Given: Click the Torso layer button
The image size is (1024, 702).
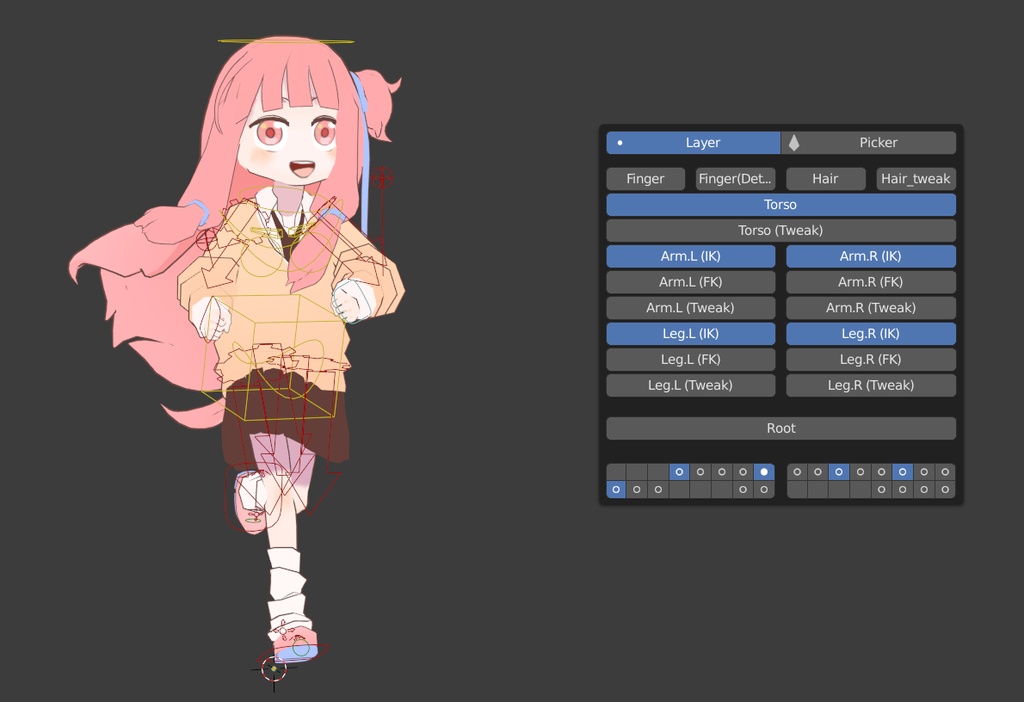Looking at the screenshot, I should coord(780,204).
